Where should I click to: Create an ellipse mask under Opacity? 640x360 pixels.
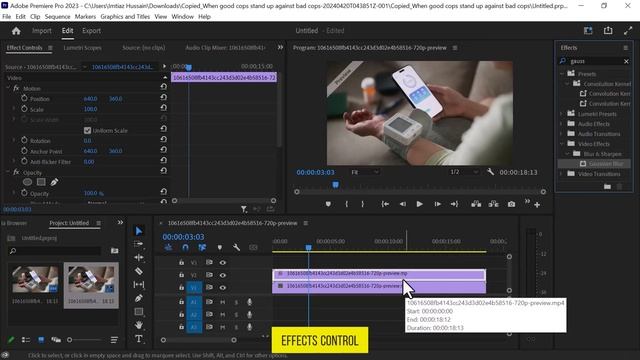tap(27, 182)
